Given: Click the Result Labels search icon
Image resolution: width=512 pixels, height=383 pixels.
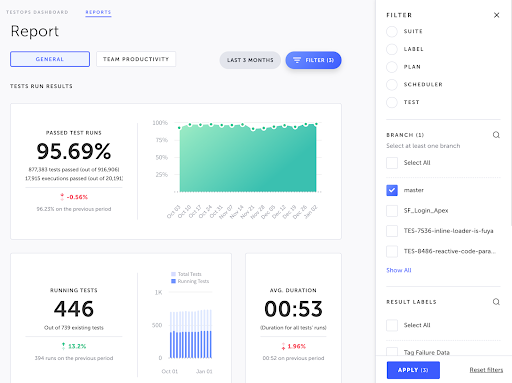Looking at the screenshot, I should click(496, 302).
